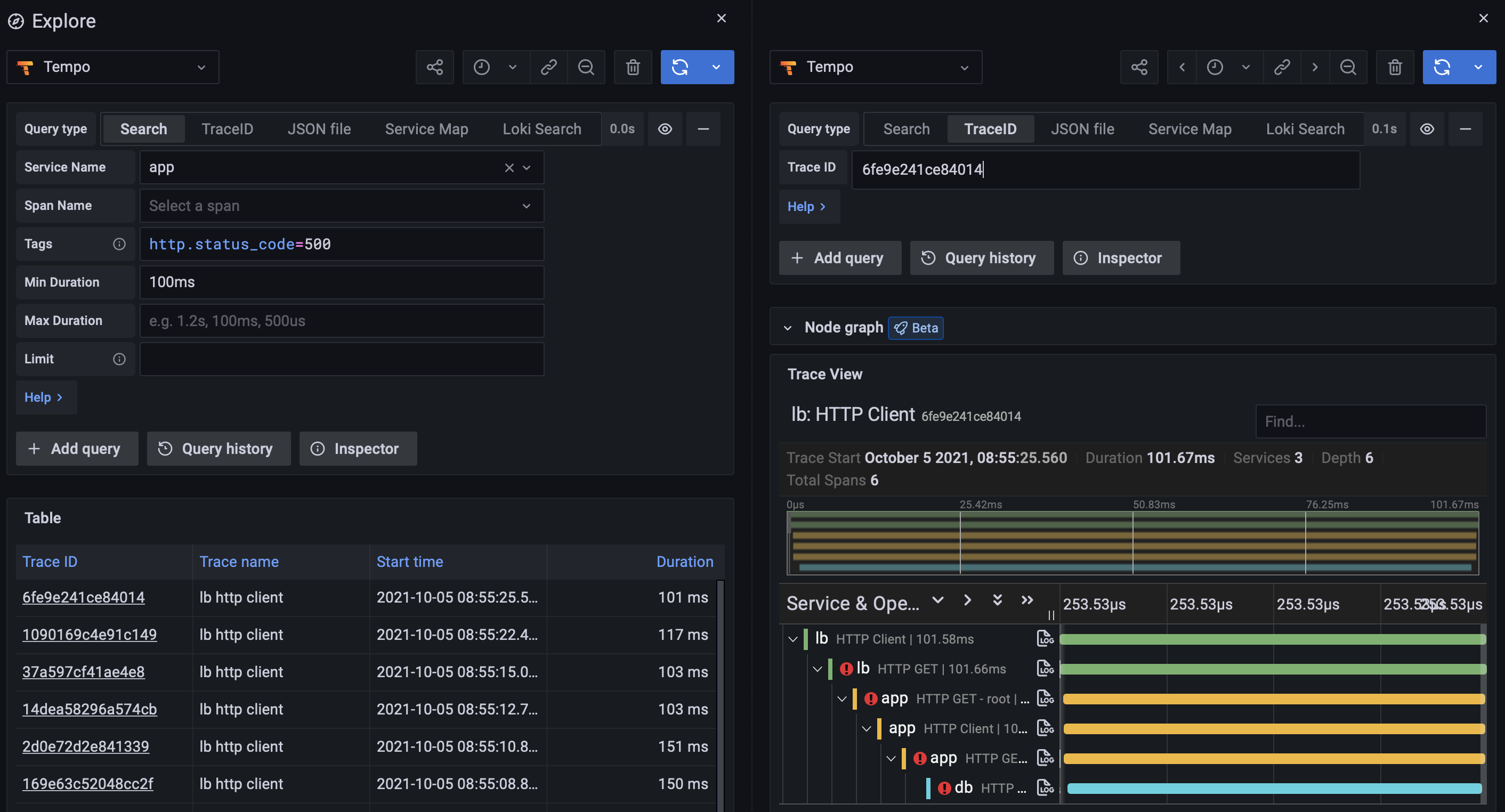The height and width of the screenshot is (812, 1505).
Task: Click the refresh/sync icon in left panel
Action: [679, 66]
